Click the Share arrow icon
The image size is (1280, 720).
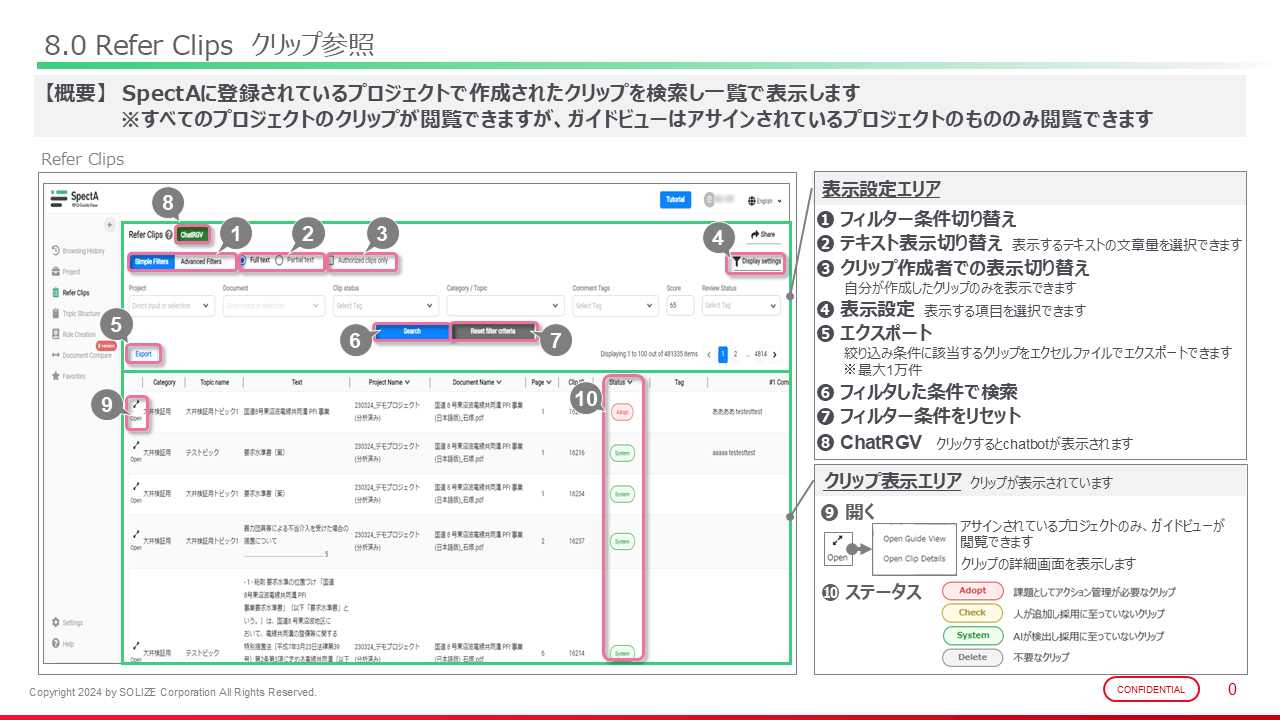click(x=754, y=234)
